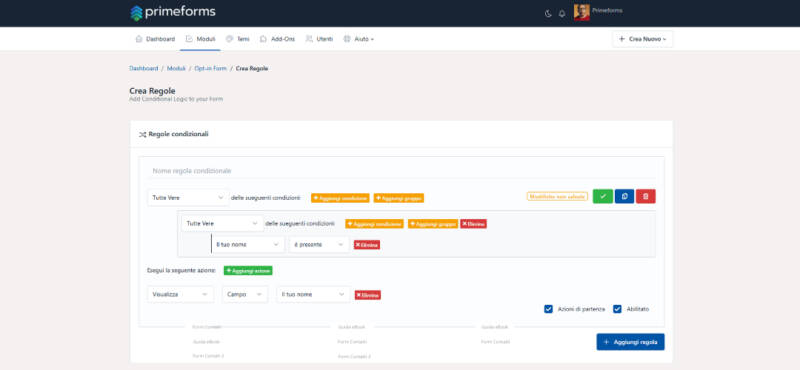The width and height of the screenshot is (800, 370).
Task: Focus the Nome regola condizionale field
Action: pyautogui.click(x=401, y=170)
